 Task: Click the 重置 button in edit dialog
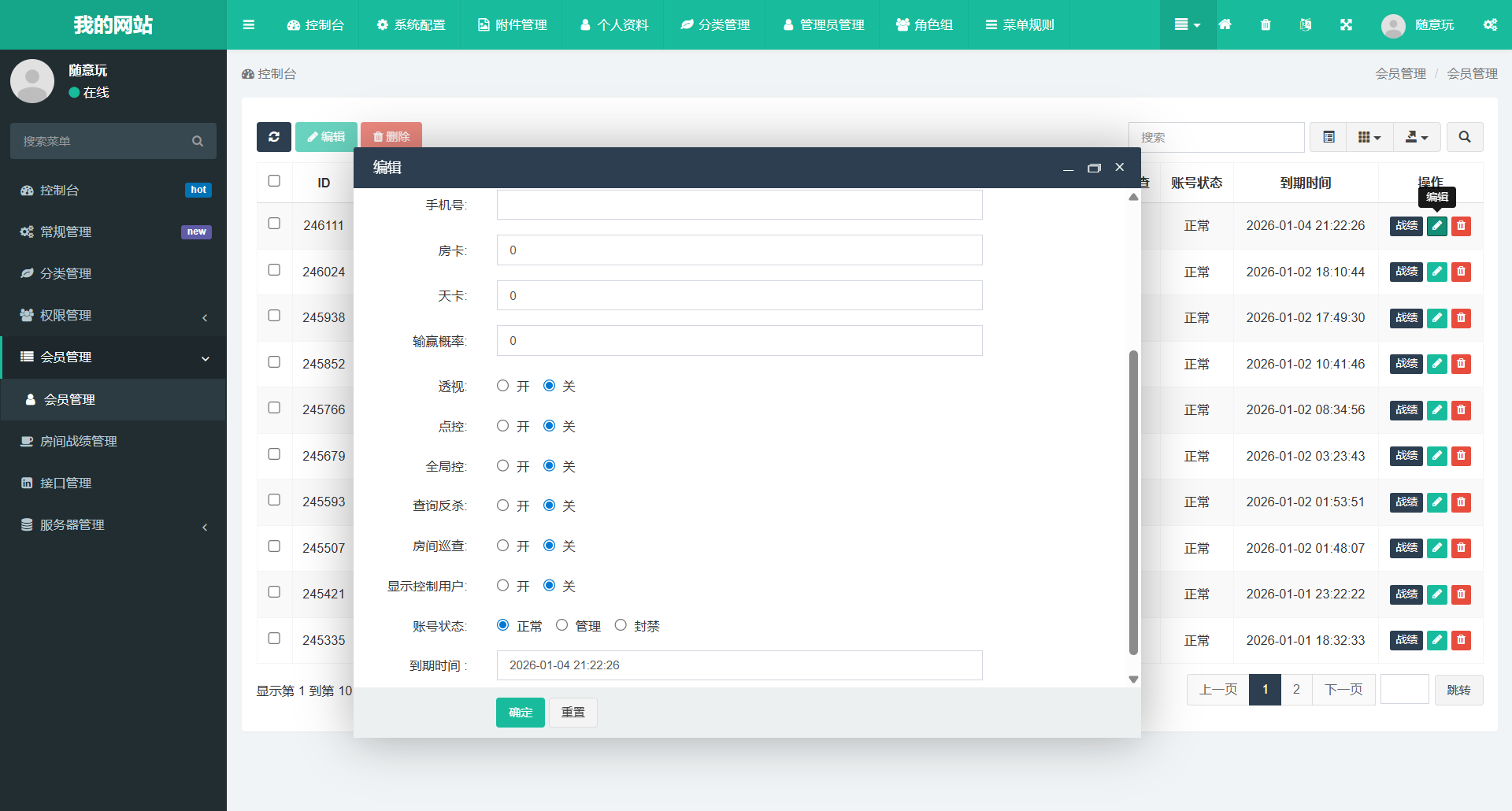(573, 713)
